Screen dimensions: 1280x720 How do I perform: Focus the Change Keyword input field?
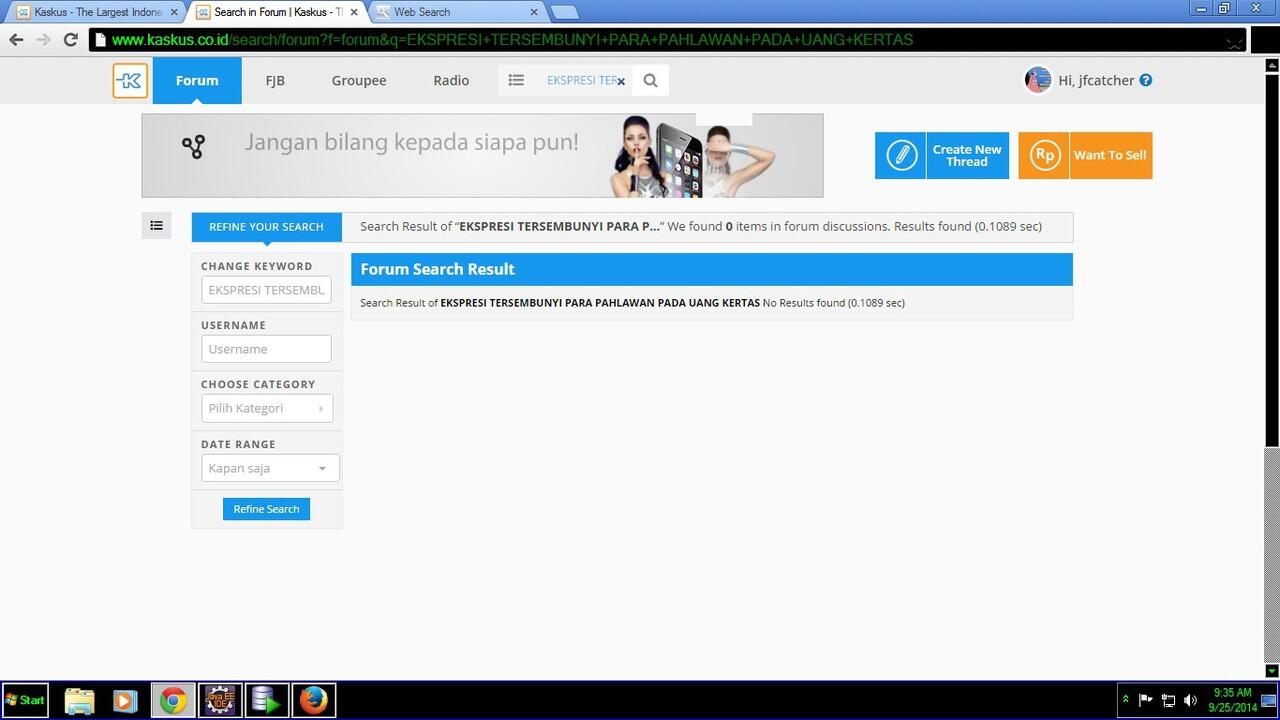point(266,290)
